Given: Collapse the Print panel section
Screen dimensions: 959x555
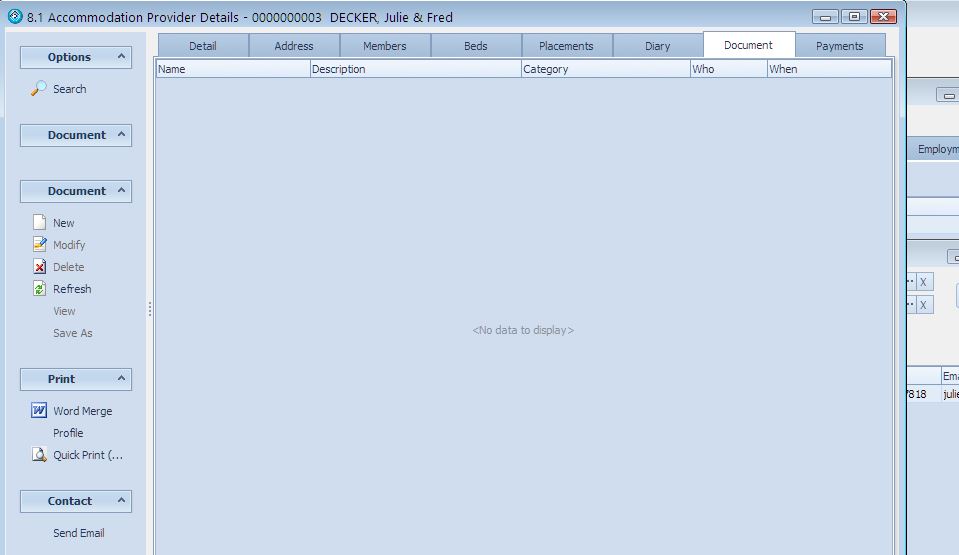Looking at the screenshot, I should pos(121,379).
